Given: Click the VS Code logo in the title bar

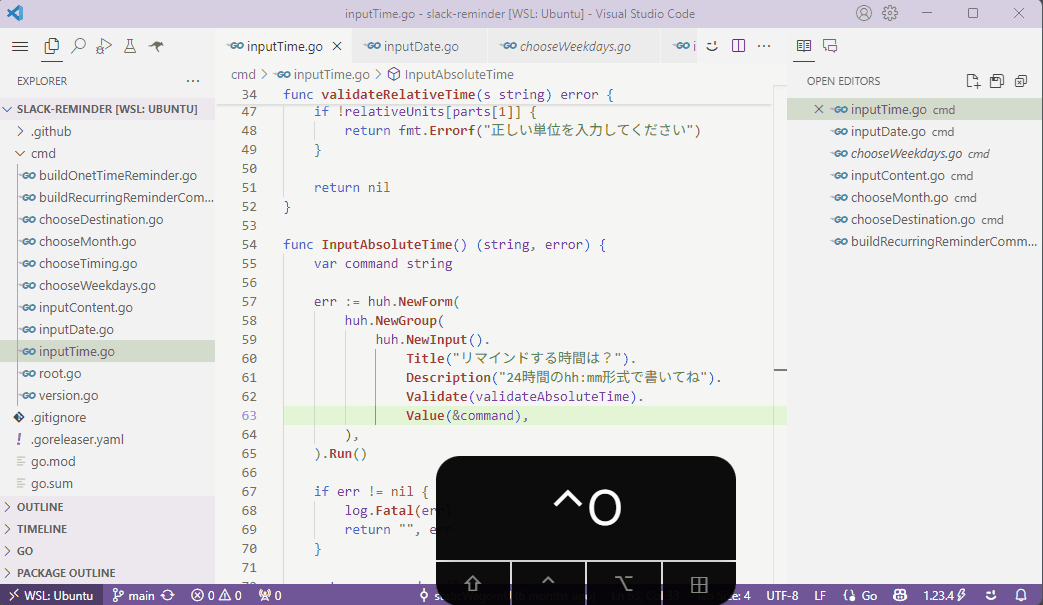Looking at the screenshot, I should [x=15, y=13].
